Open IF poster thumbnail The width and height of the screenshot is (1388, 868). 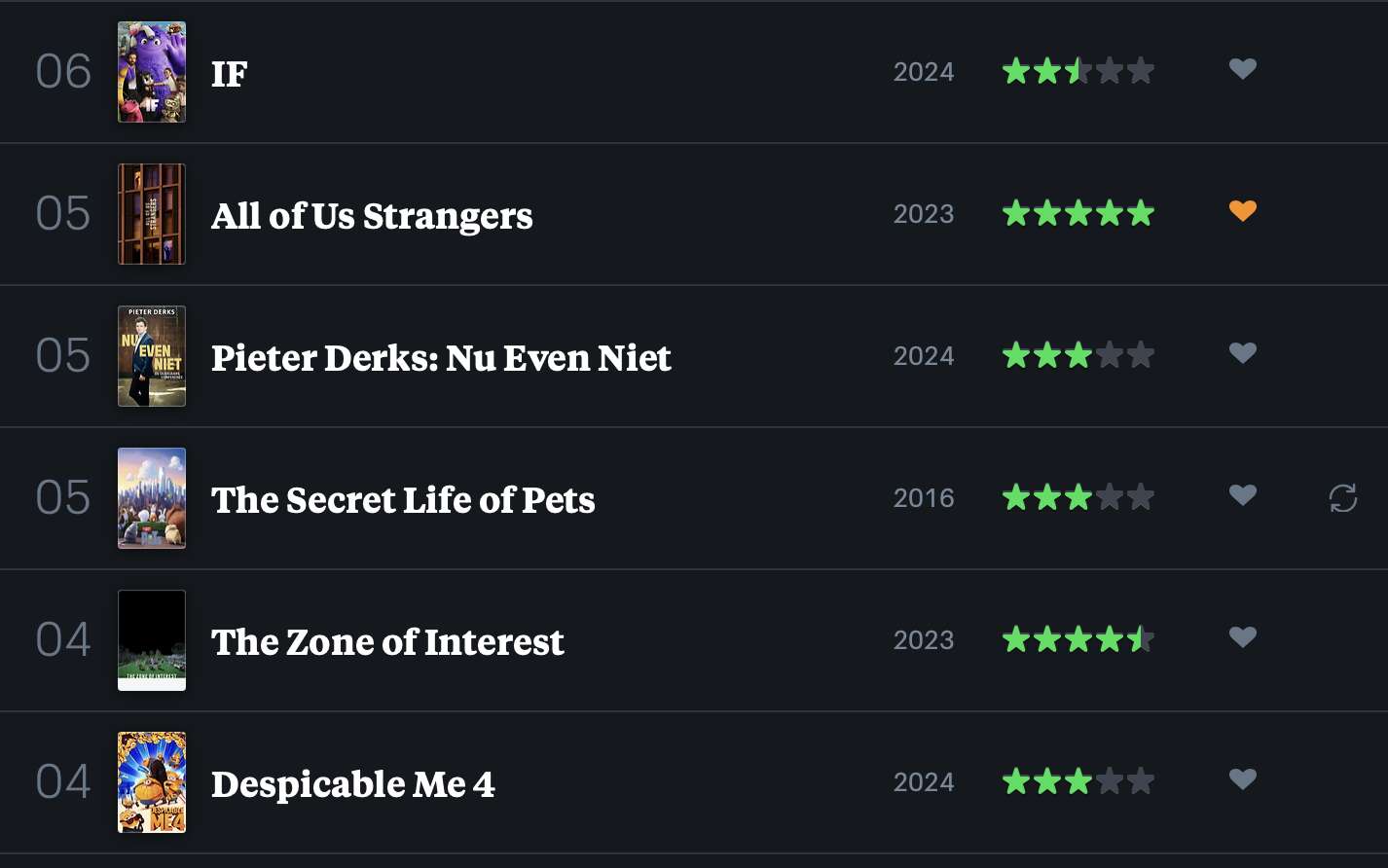point(152,72)
